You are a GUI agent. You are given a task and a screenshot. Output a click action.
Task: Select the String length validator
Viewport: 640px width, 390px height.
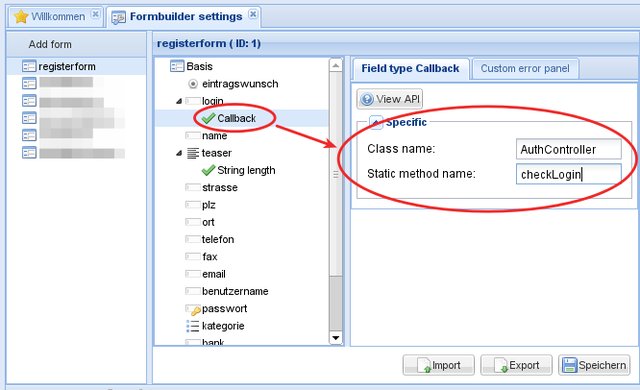pos(246,170)
